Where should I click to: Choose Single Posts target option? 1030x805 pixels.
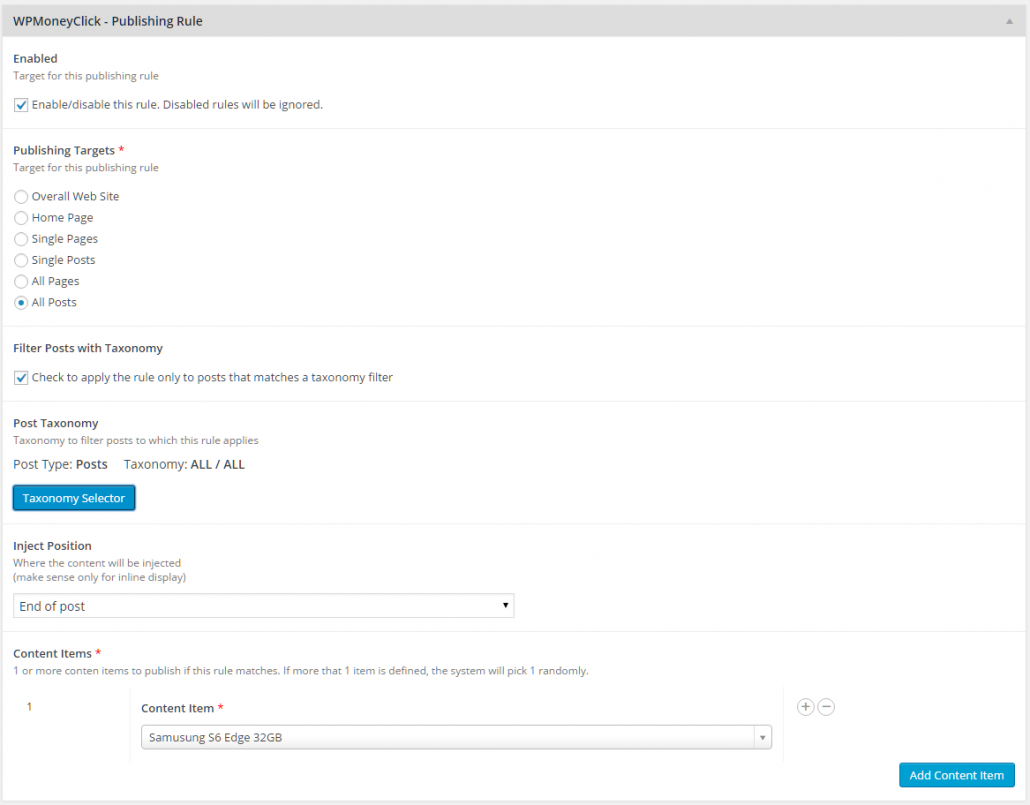pyautogui.click(x=21, y=260)
